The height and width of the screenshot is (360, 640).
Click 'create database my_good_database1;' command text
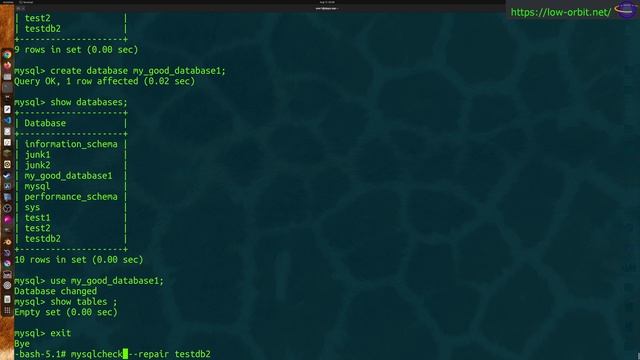click(138, 71)
